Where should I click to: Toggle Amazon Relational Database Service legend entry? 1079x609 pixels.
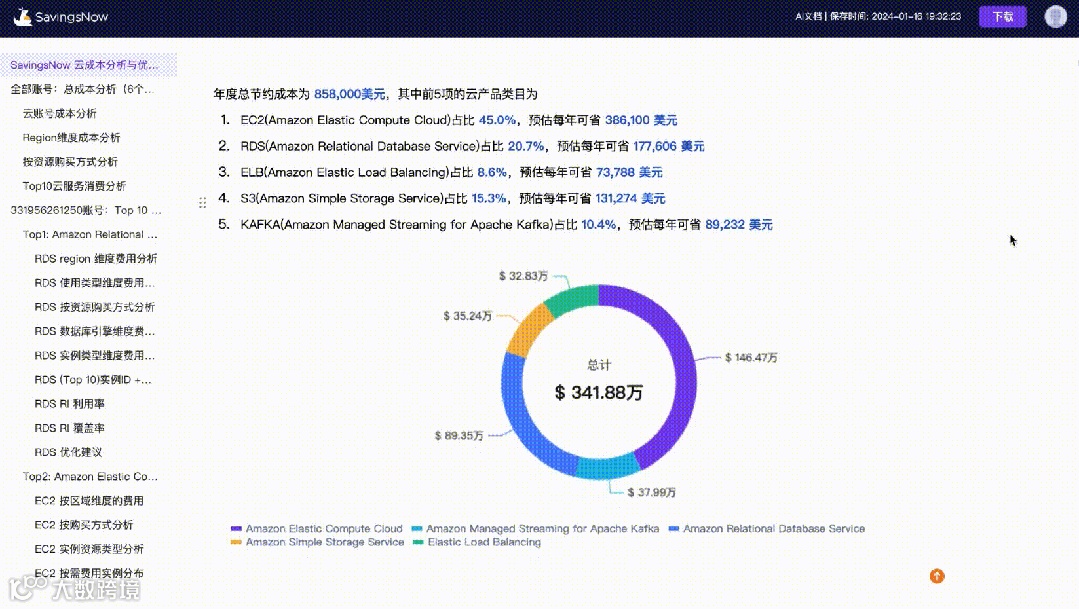(767, 528)
